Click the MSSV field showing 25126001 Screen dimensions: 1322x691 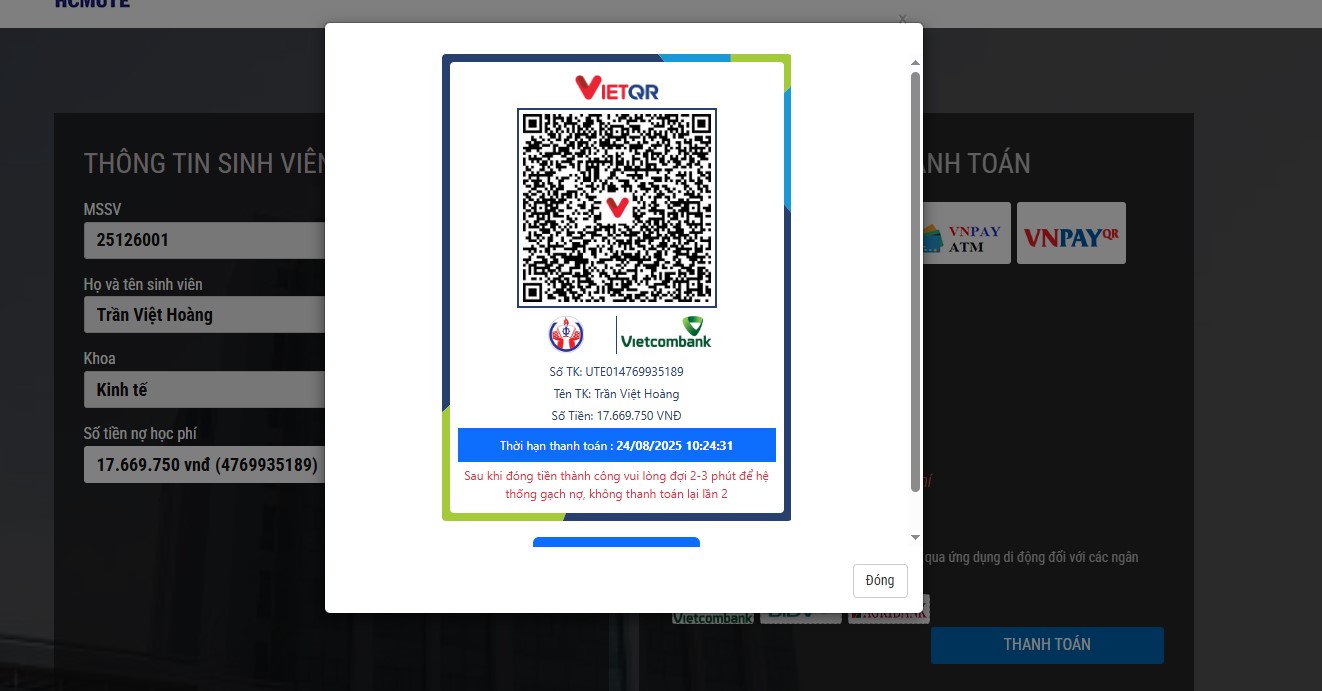point(205,240)
